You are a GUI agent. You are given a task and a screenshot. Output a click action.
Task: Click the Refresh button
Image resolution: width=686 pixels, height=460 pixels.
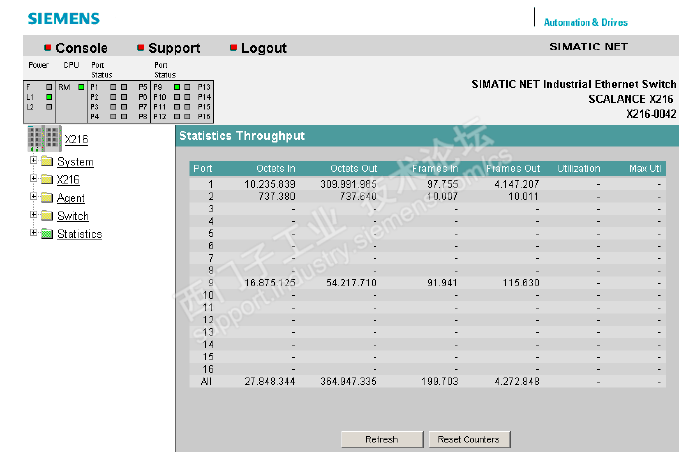[382, 439]
